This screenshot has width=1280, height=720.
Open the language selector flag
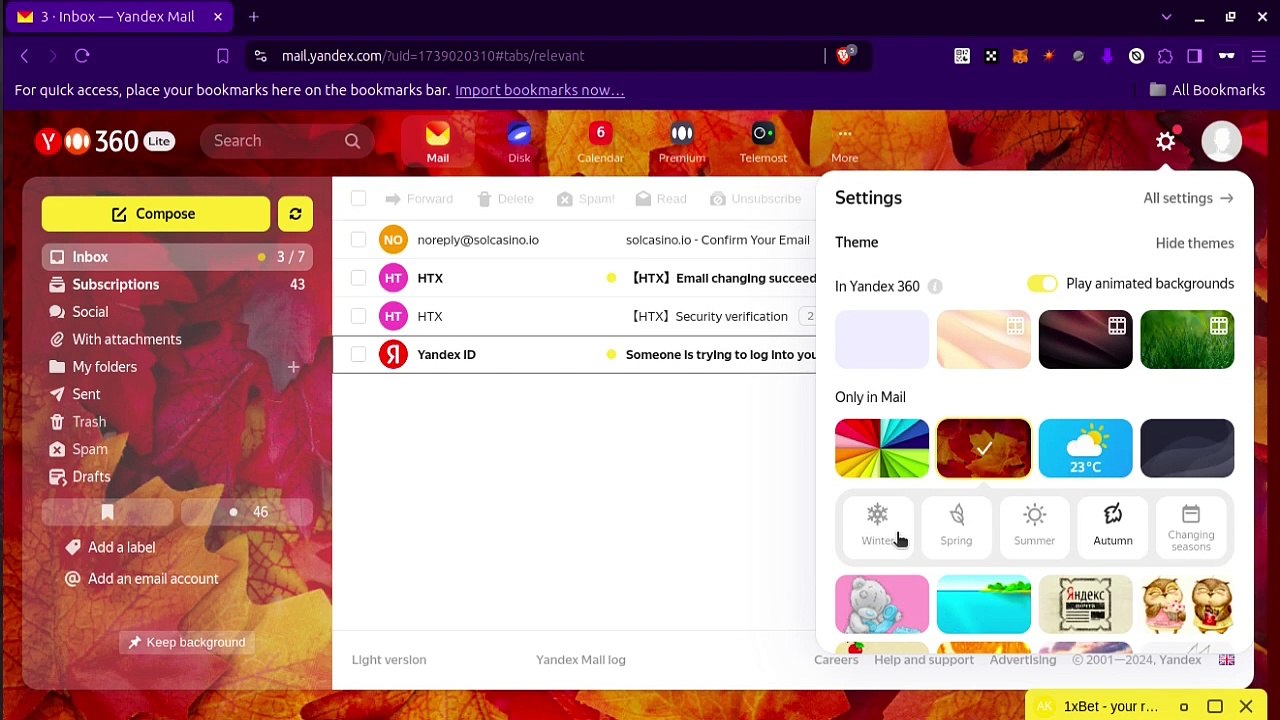click(1226, 660)
